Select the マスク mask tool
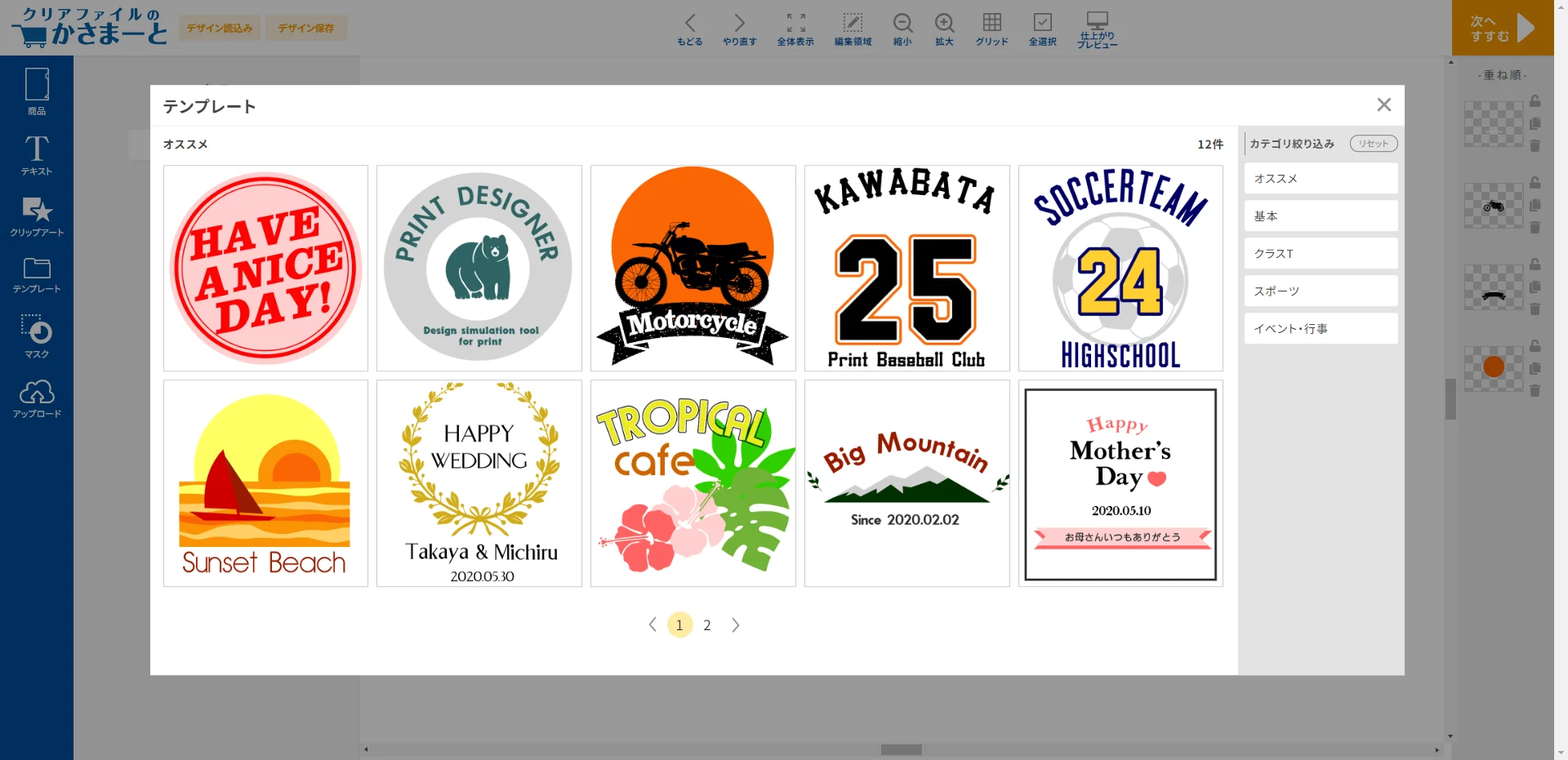1568x760 pixels. (37, 336)
